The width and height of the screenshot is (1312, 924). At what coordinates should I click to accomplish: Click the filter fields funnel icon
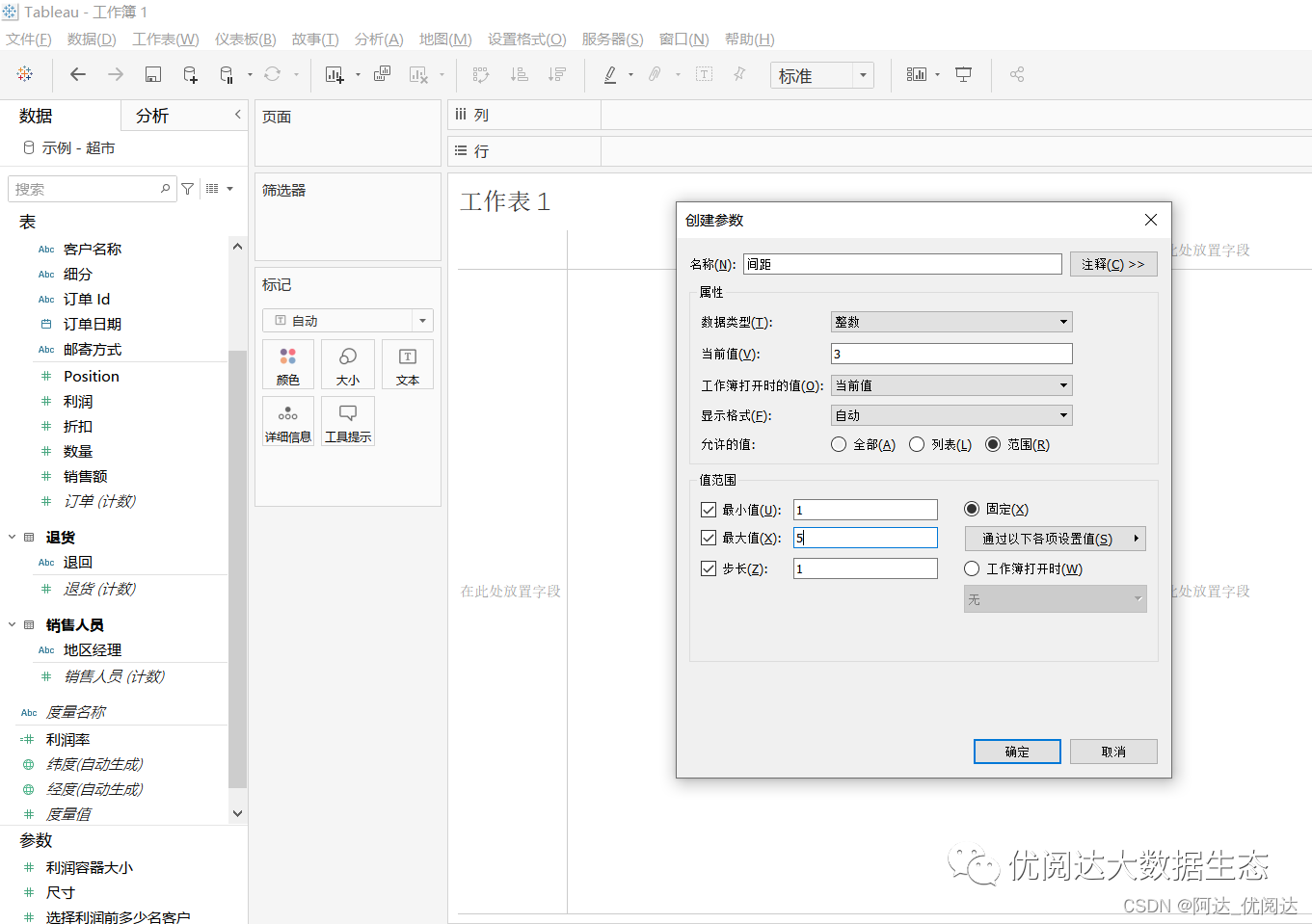(188, 189)
